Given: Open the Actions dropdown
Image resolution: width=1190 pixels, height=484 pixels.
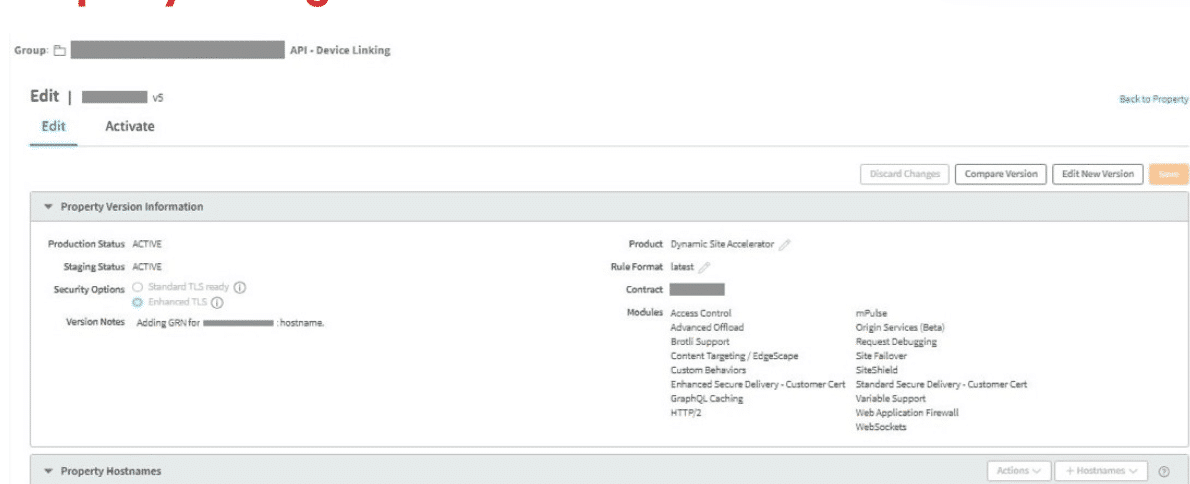Looking at the screenshot, I should coord(1017,471).
